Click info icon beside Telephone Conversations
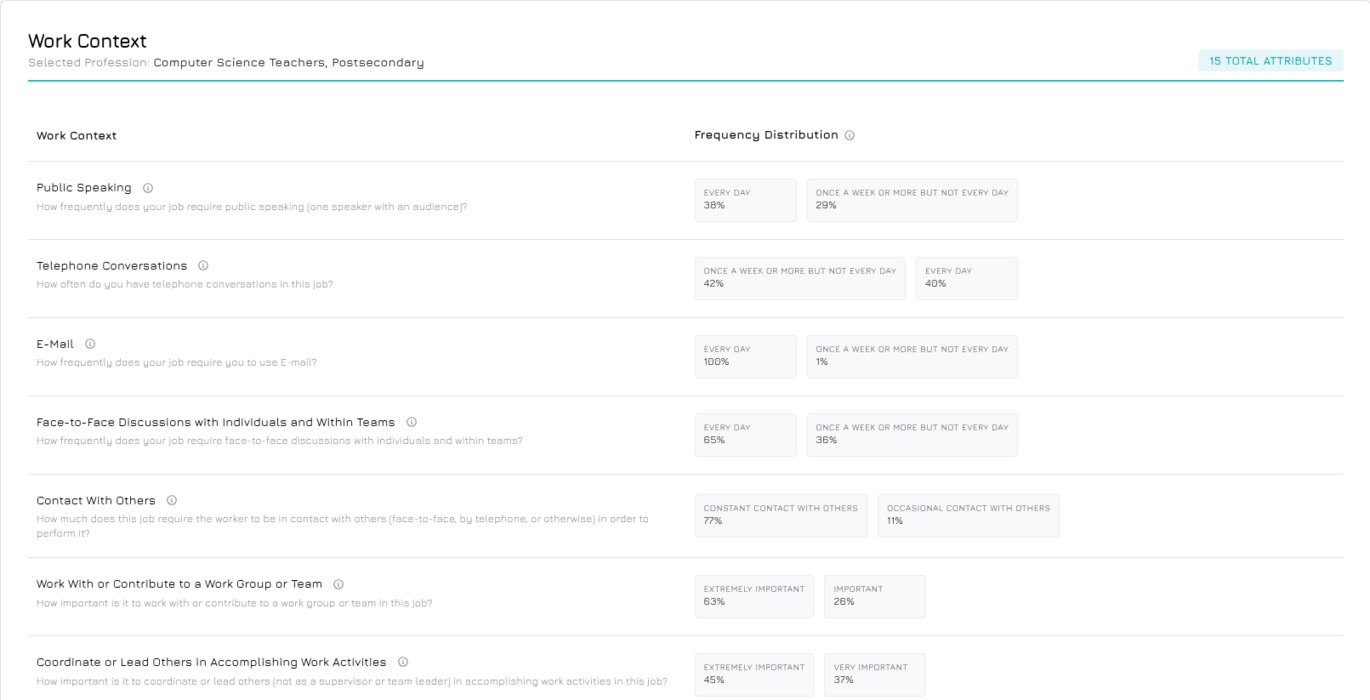Viewport: 1370px width, 700px height. (x=203, y=266)
